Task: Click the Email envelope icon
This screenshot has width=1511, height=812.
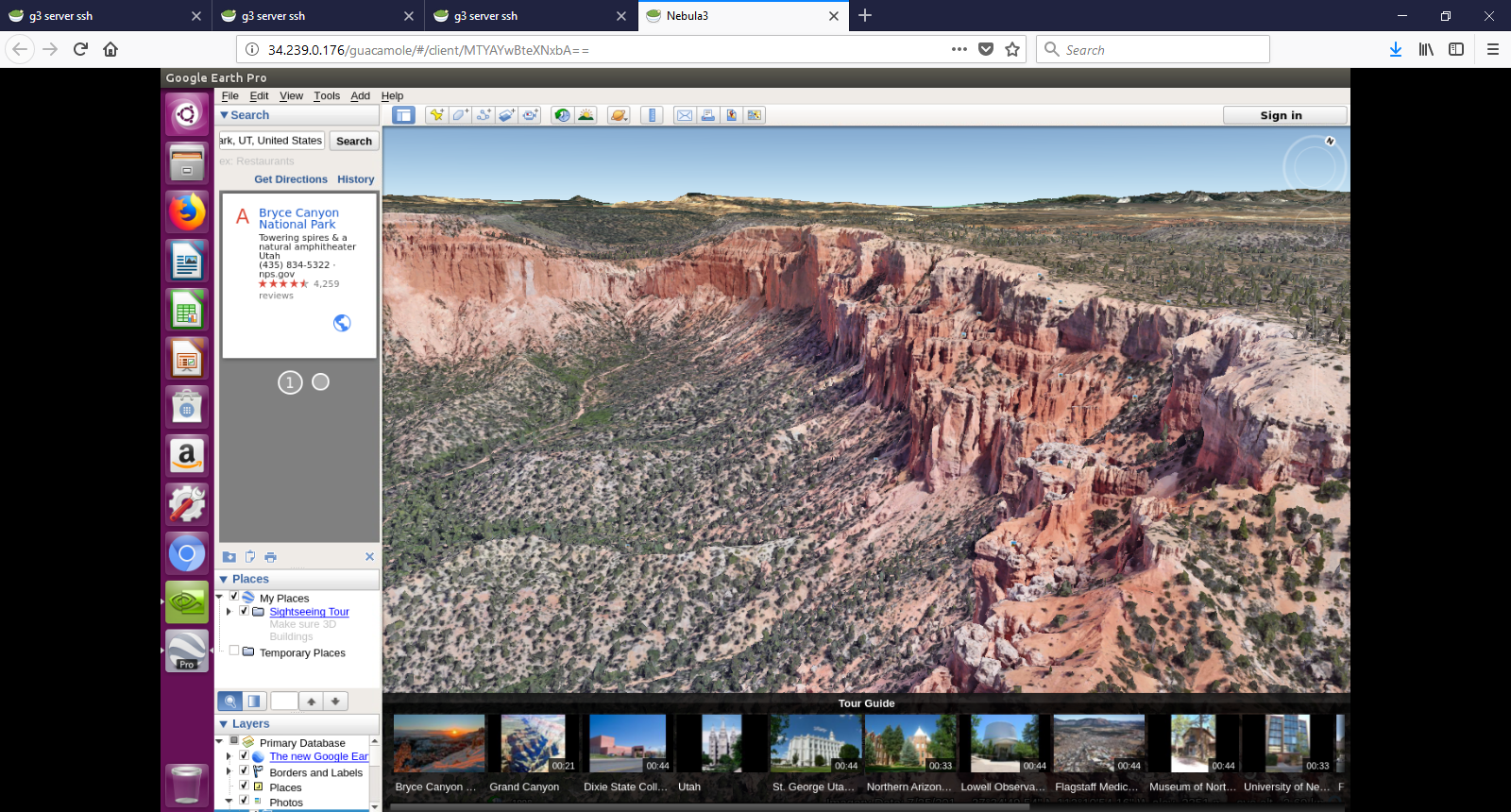Action: 685,115
